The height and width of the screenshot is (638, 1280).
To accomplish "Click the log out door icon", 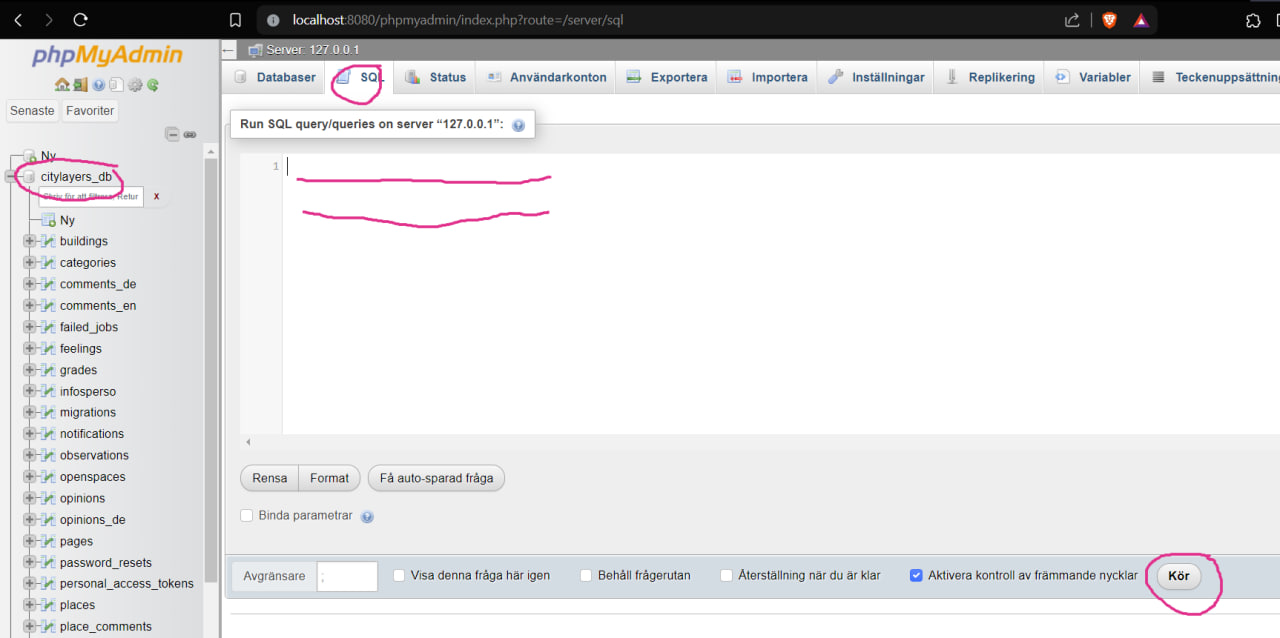I will [80, 85].
